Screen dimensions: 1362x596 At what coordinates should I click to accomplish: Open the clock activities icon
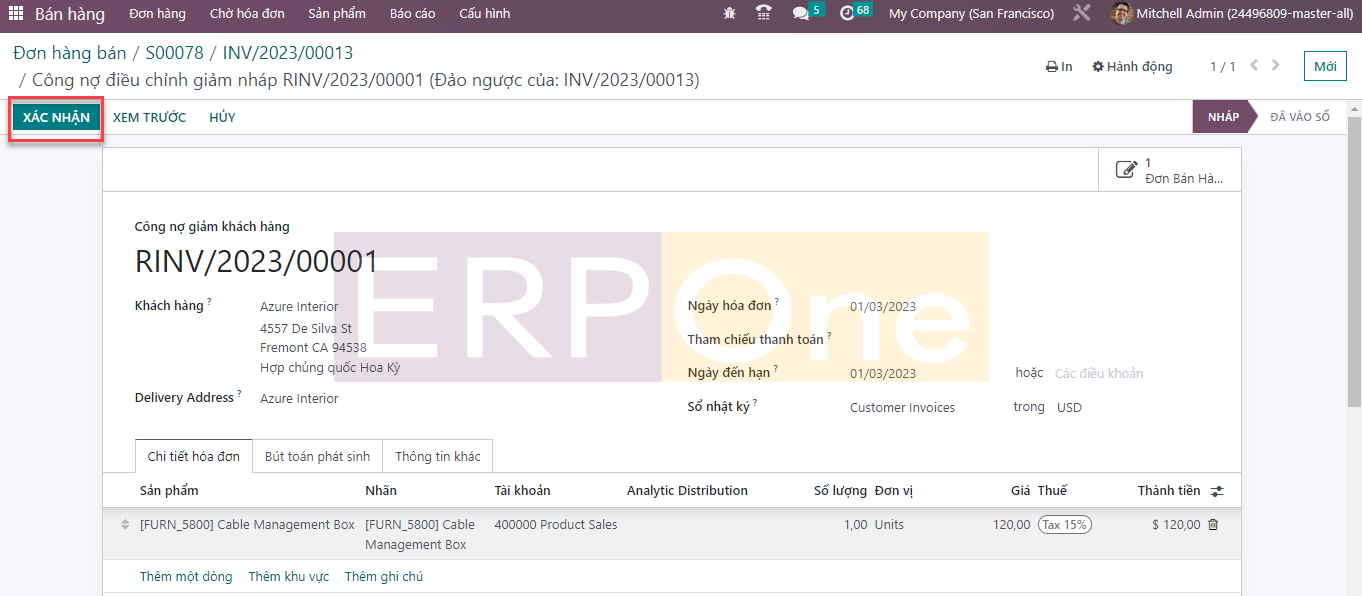click(848, 14)
